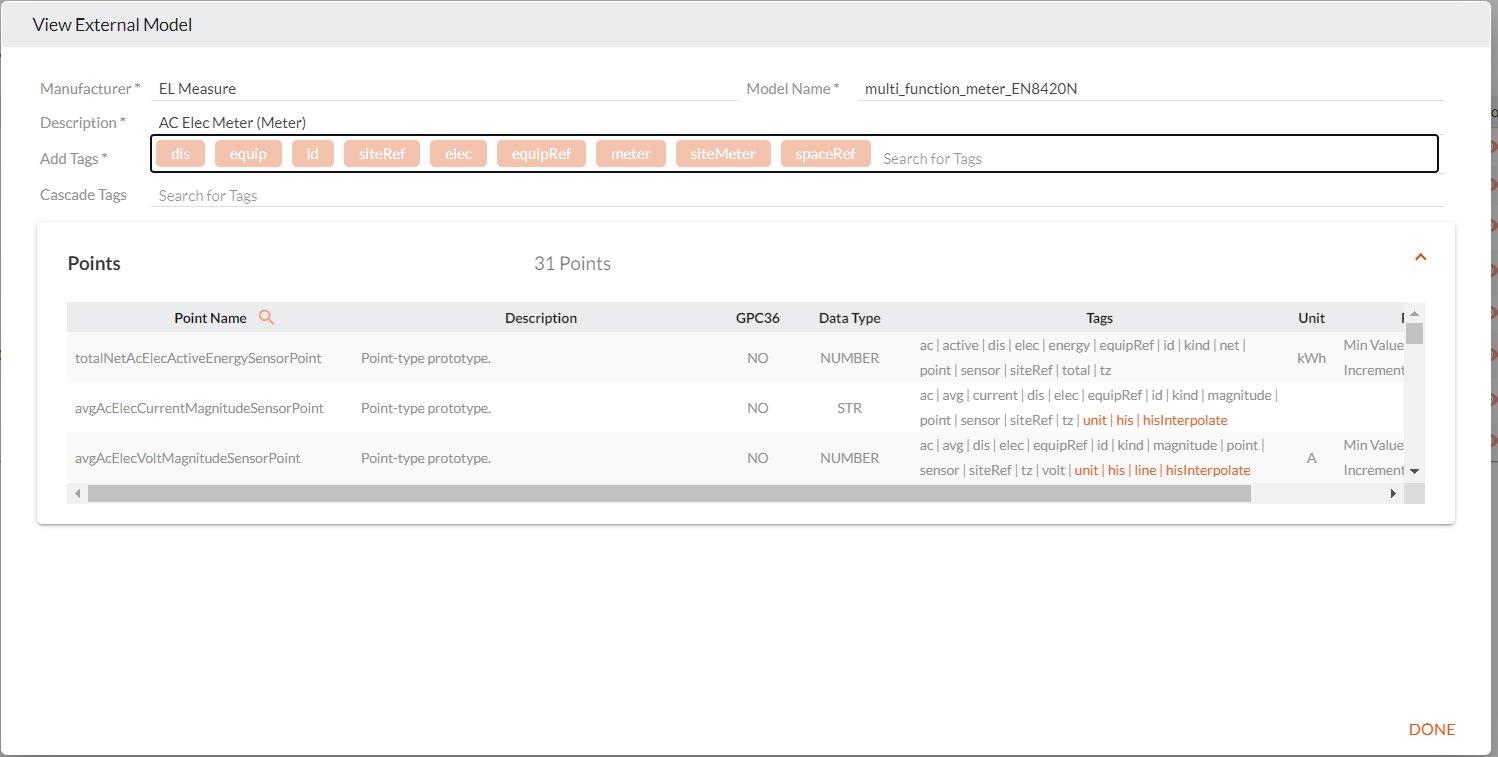Click the '31 Points' count text
Viewport: 1498px width, 757px height.
click(572, 264)
